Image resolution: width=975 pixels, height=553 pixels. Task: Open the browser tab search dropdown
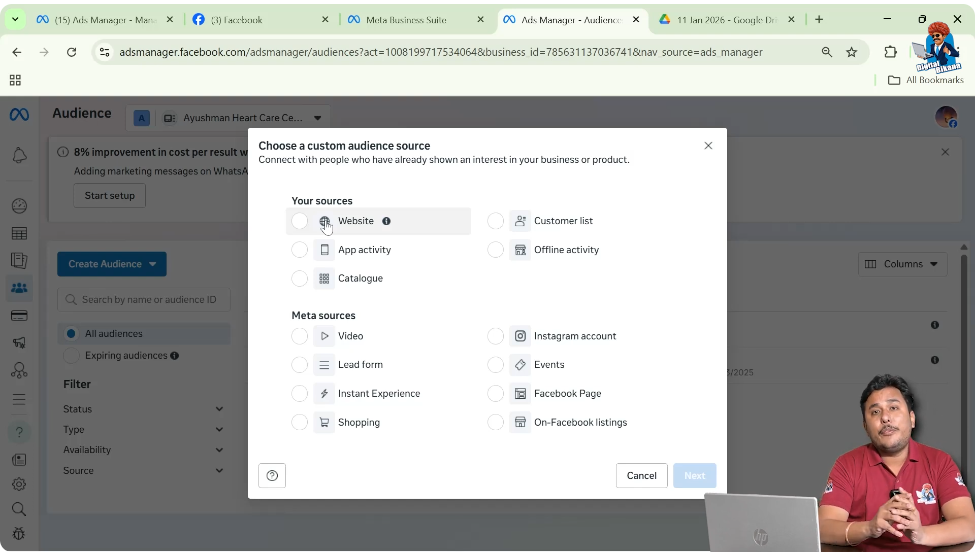(x=15, y=20)
